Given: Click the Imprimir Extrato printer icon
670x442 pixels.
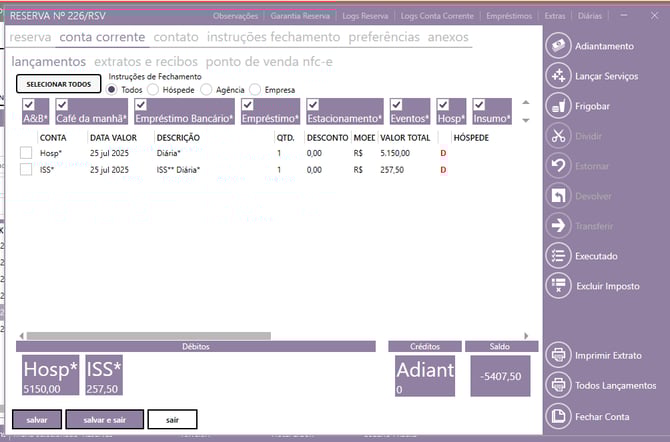Looking at the screenshot, I should [558, 355].
